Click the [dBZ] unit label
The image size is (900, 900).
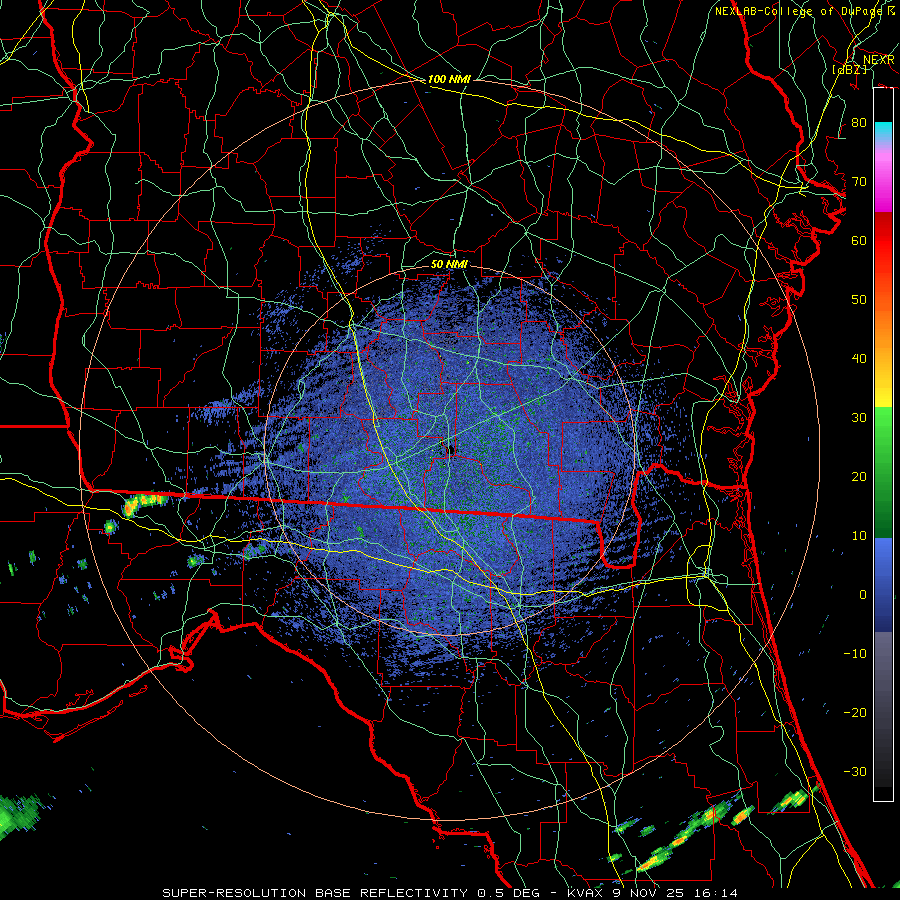849,69
